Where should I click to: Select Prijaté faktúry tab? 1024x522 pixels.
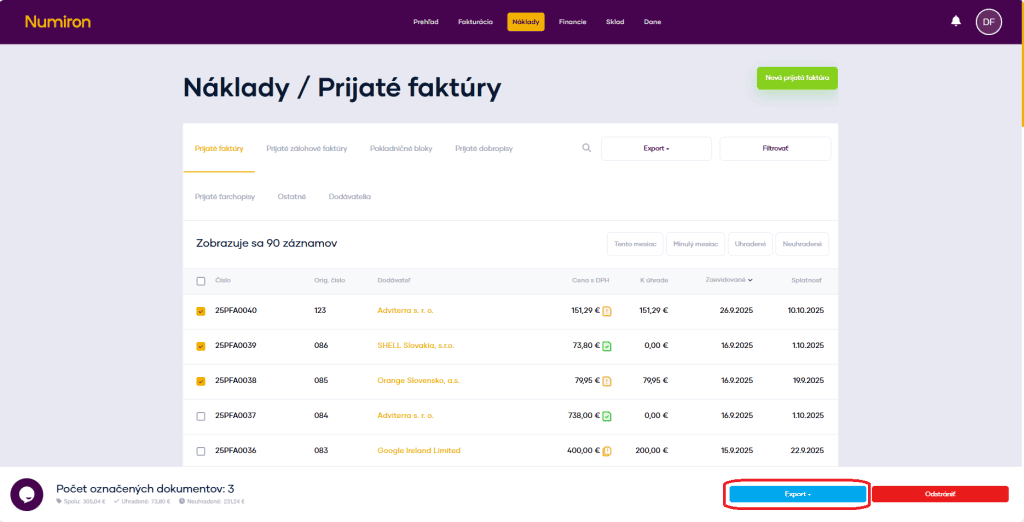tap(219, 149)
